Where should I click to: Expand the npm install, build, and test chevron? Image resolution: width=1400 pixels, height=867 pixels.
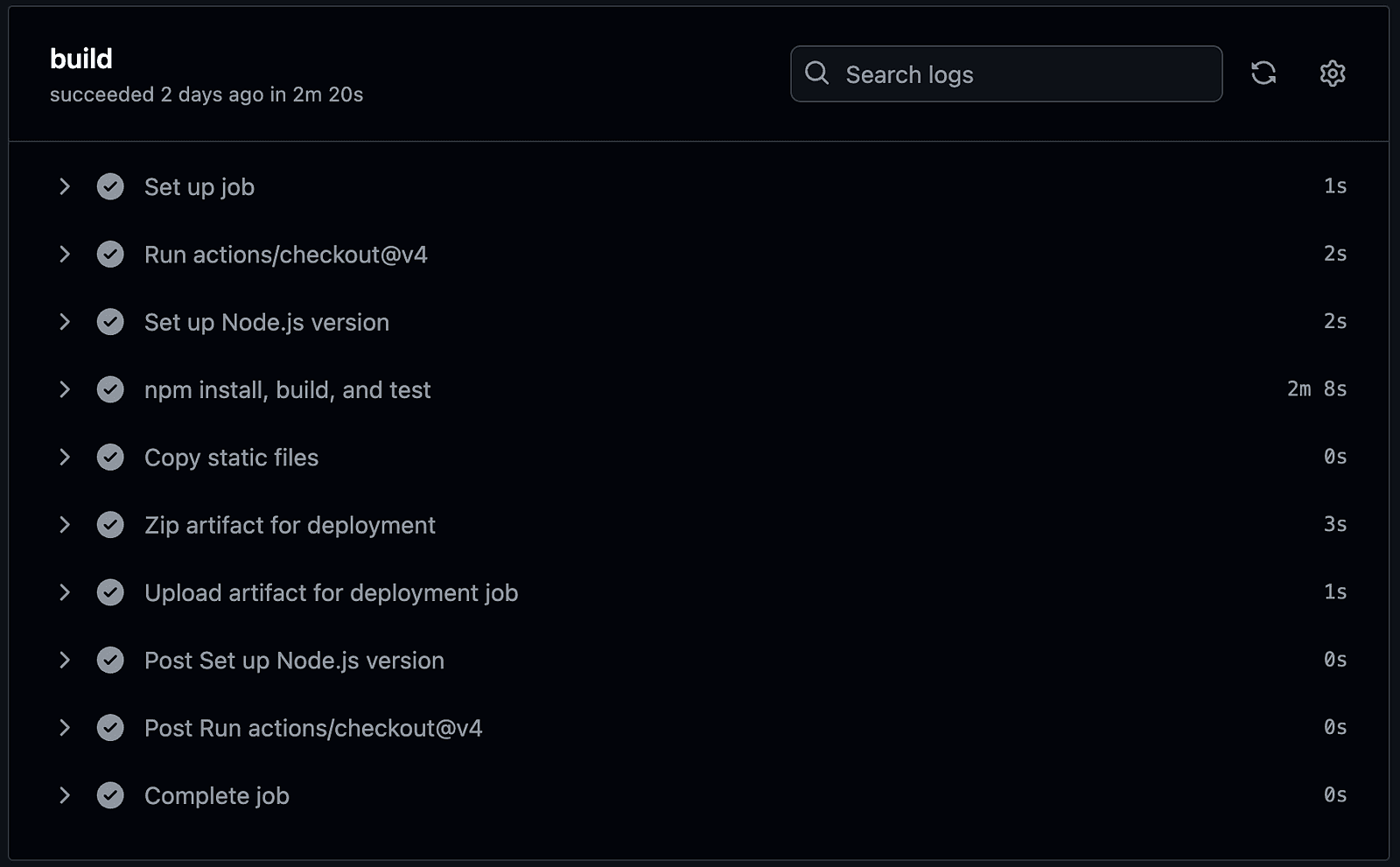pyautogui.click(x=64, y=389)
